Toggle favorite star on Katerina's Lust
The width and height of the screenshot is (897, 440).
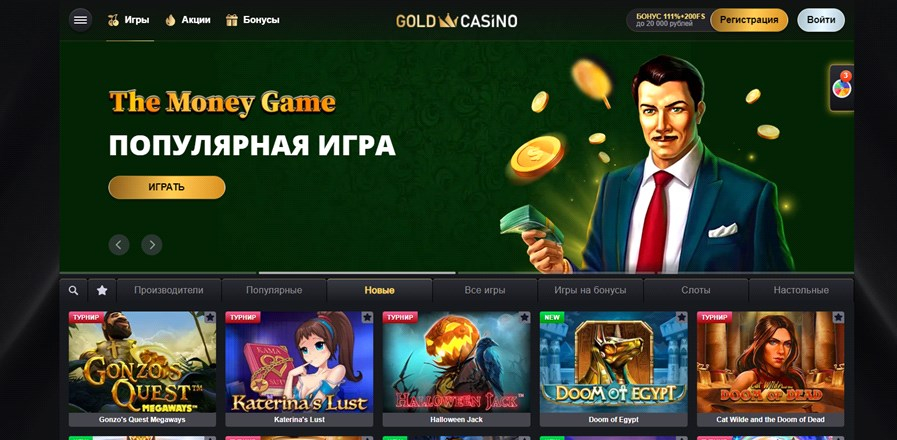pyautogui.click(x=367, y=318)
